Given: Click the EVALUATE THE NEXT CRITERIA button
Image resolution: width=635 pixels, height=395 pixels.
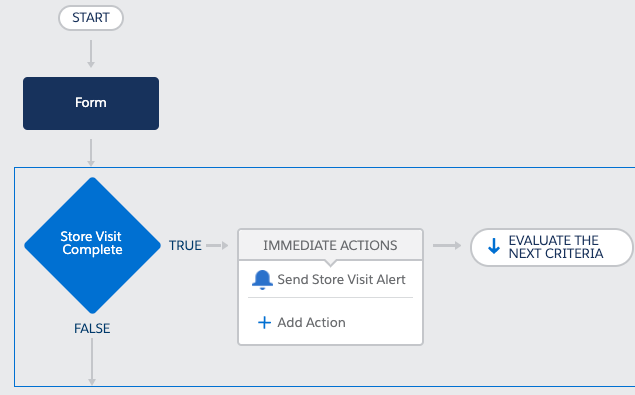Looking at the screenshot, I should (552, 247).
